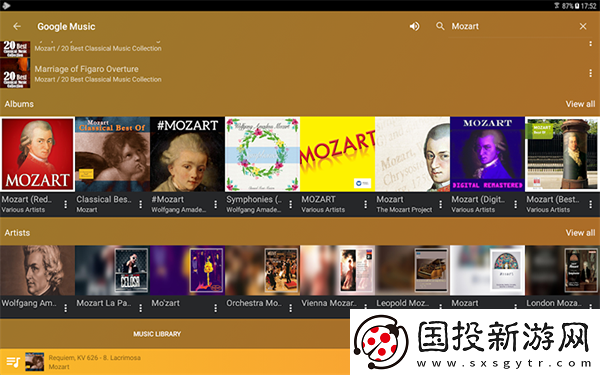Select artist Mo'zart image

coord(188,271)
